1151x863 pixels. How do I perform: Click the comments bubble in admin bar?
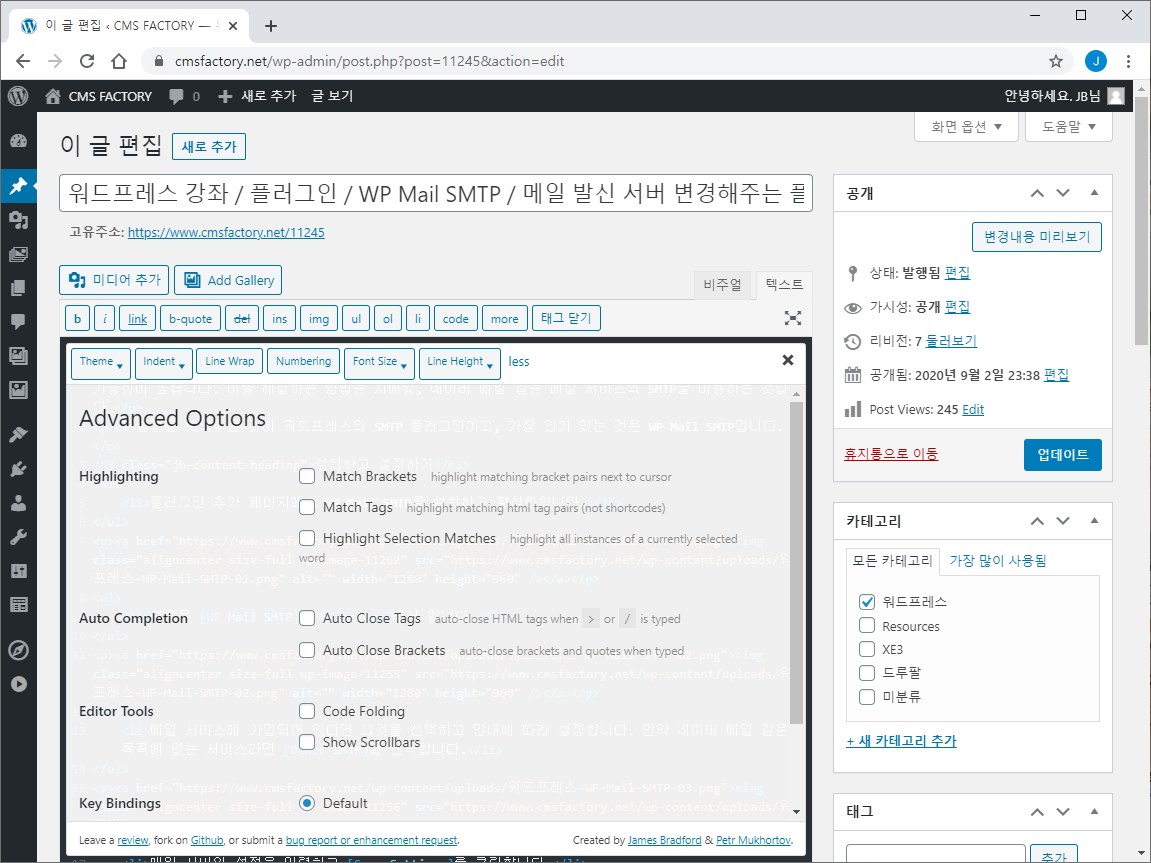(176, 97)
